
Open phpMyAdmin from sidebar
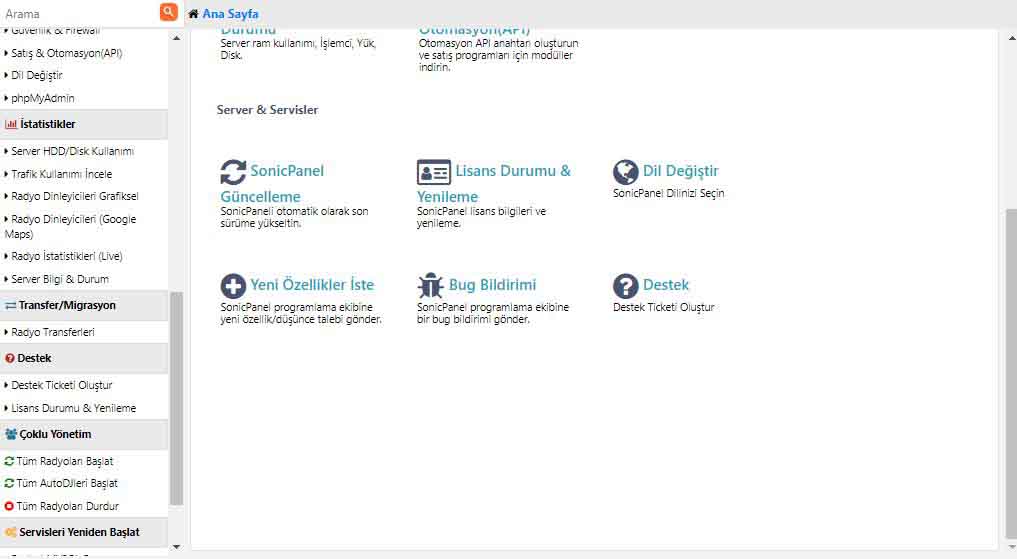click(x=42, y=99)
